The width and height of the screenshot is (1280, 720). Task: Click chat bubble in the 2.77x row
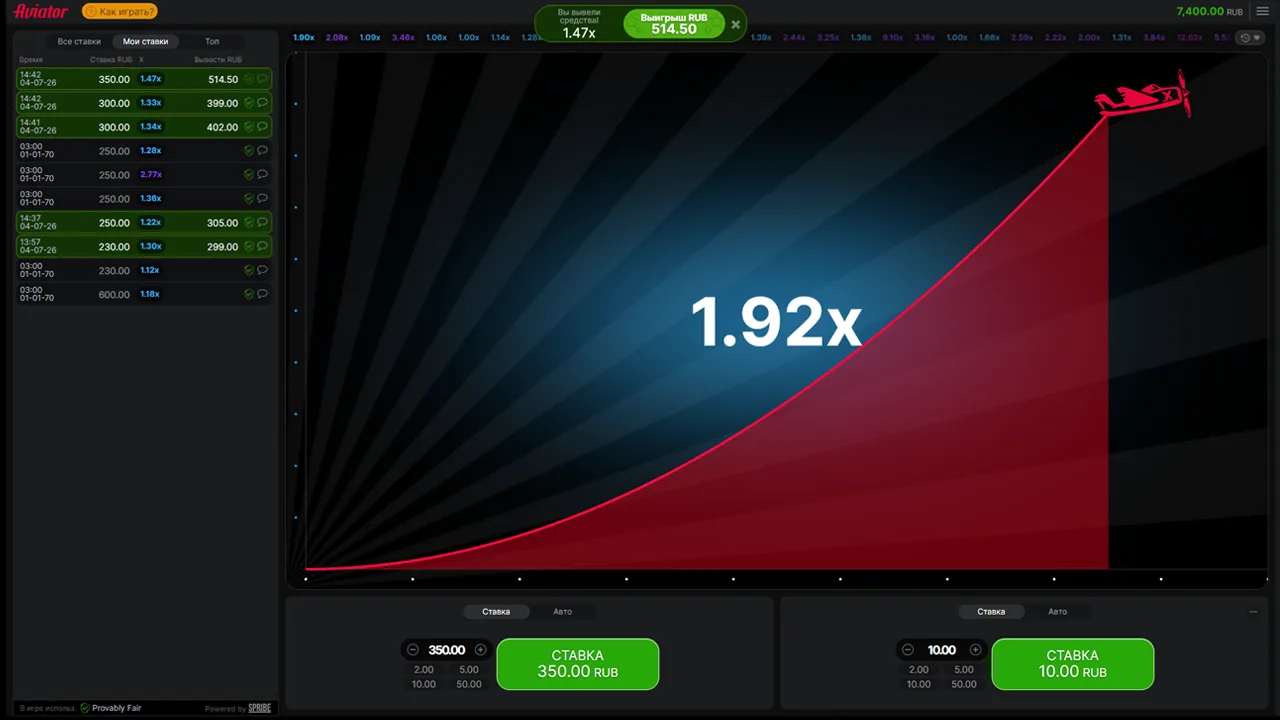[x=262, y=175]
